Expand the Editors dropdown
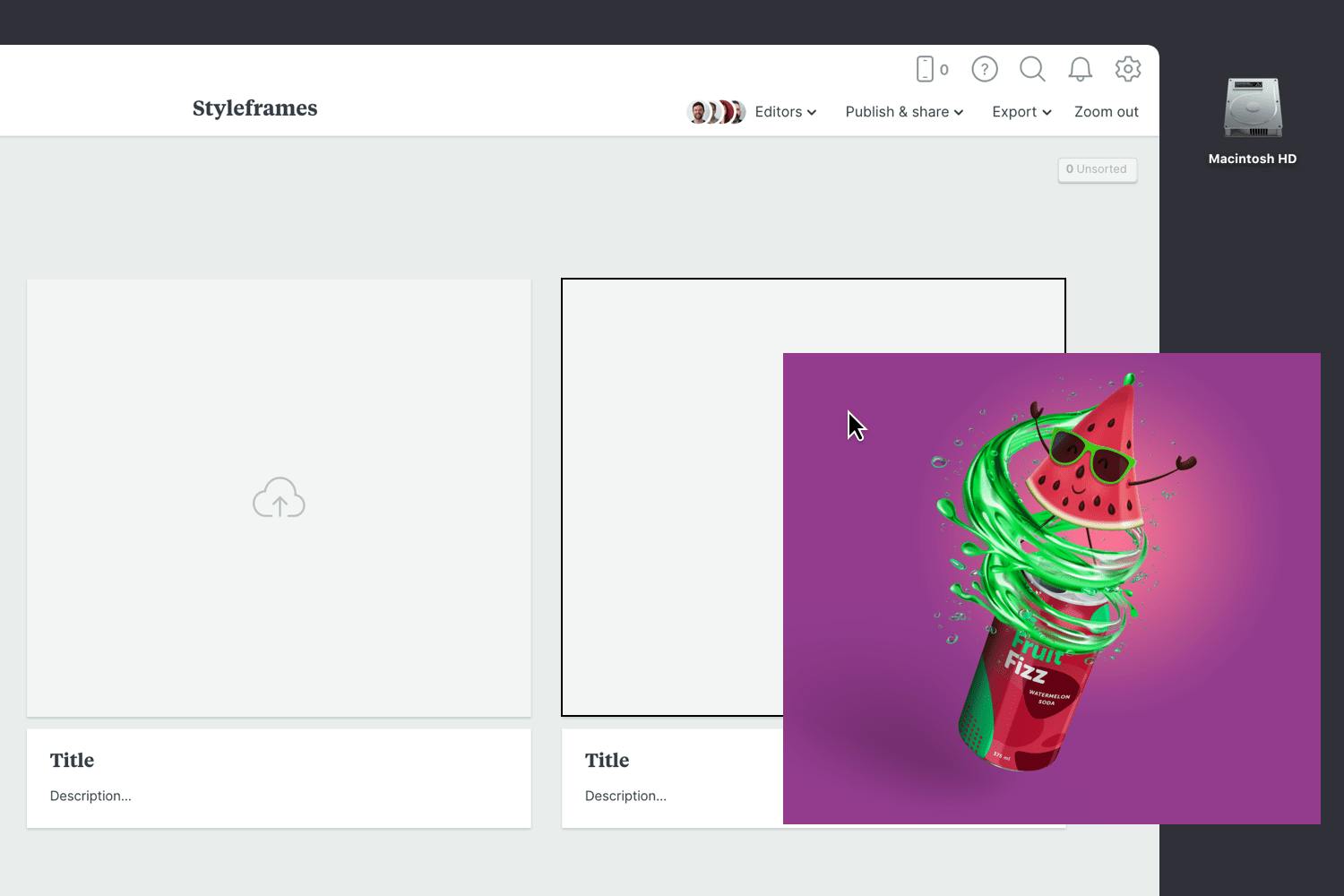Image resolution: width=1344 pixels, height=896 pixels. coord(784,111)
